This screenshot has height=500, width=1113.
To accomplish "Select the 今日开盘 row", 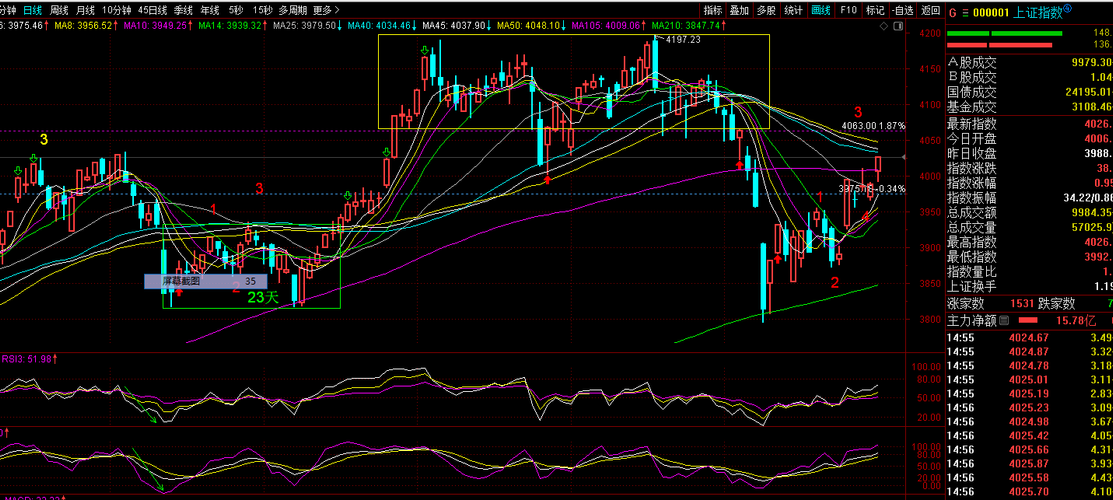I will tap(1029, 138).
